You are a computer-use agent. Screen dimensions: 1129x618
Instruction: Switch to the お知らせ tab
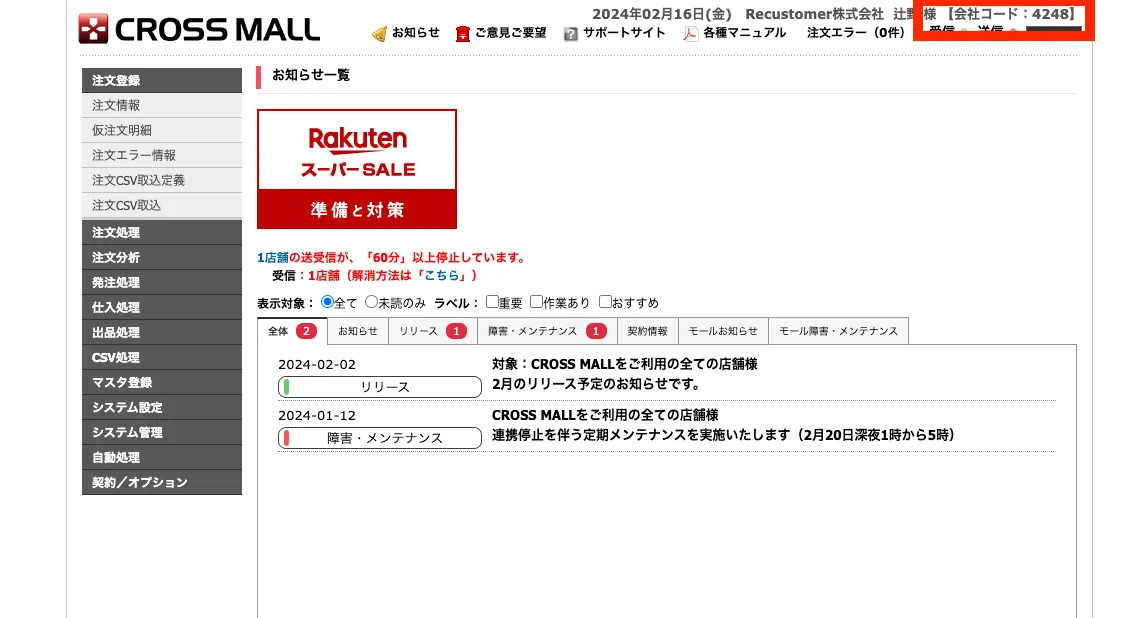point(358,331)
